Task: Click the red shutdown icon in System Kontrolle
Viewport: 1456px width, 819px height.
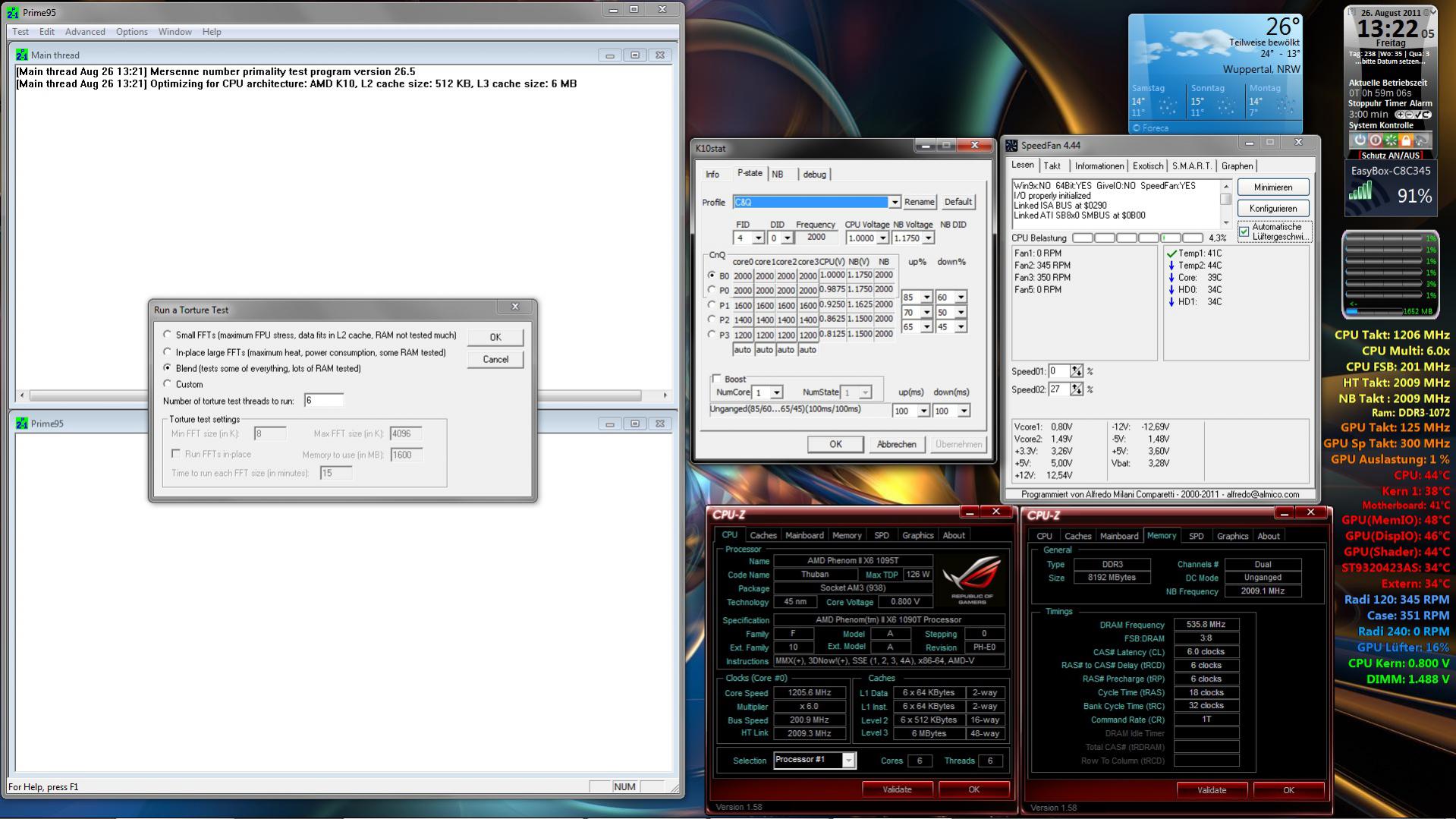Action: coord(1375,140)
